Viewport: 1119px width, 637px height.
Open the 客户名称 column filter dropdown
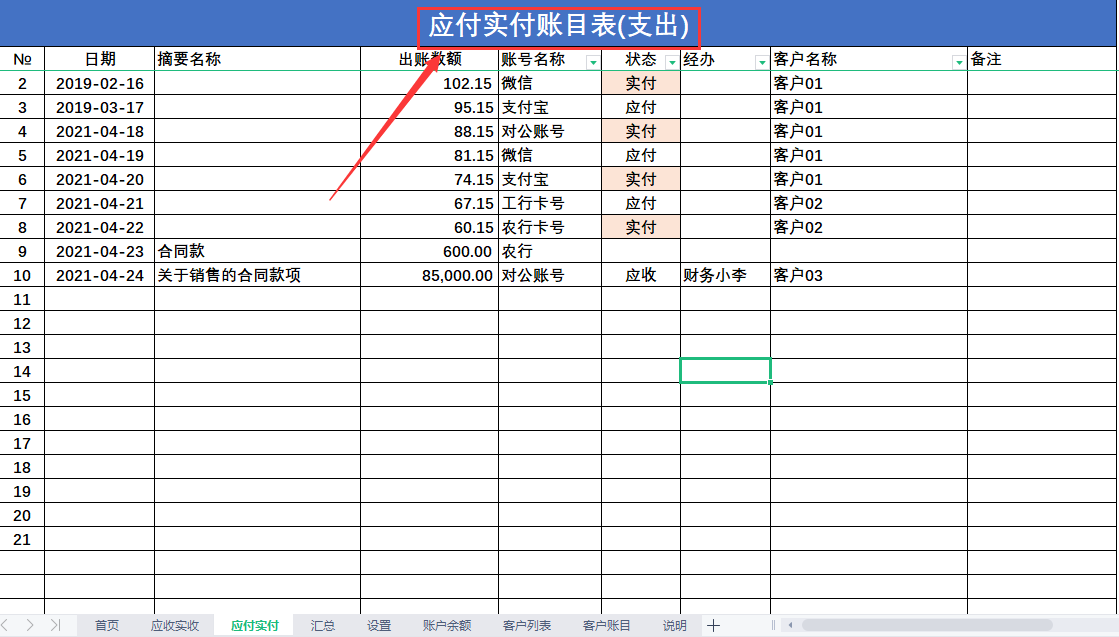point(958,62)
